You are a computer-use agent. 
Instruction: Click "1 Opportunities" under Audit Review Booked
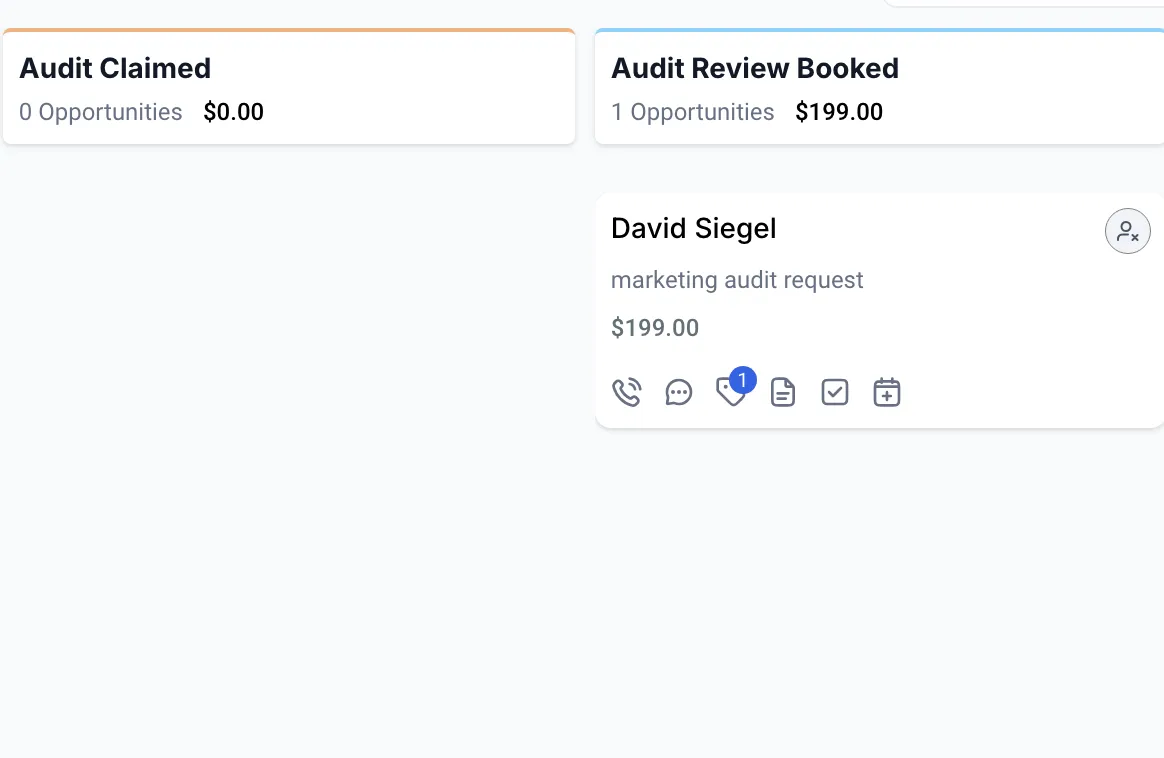coord(693,112)
